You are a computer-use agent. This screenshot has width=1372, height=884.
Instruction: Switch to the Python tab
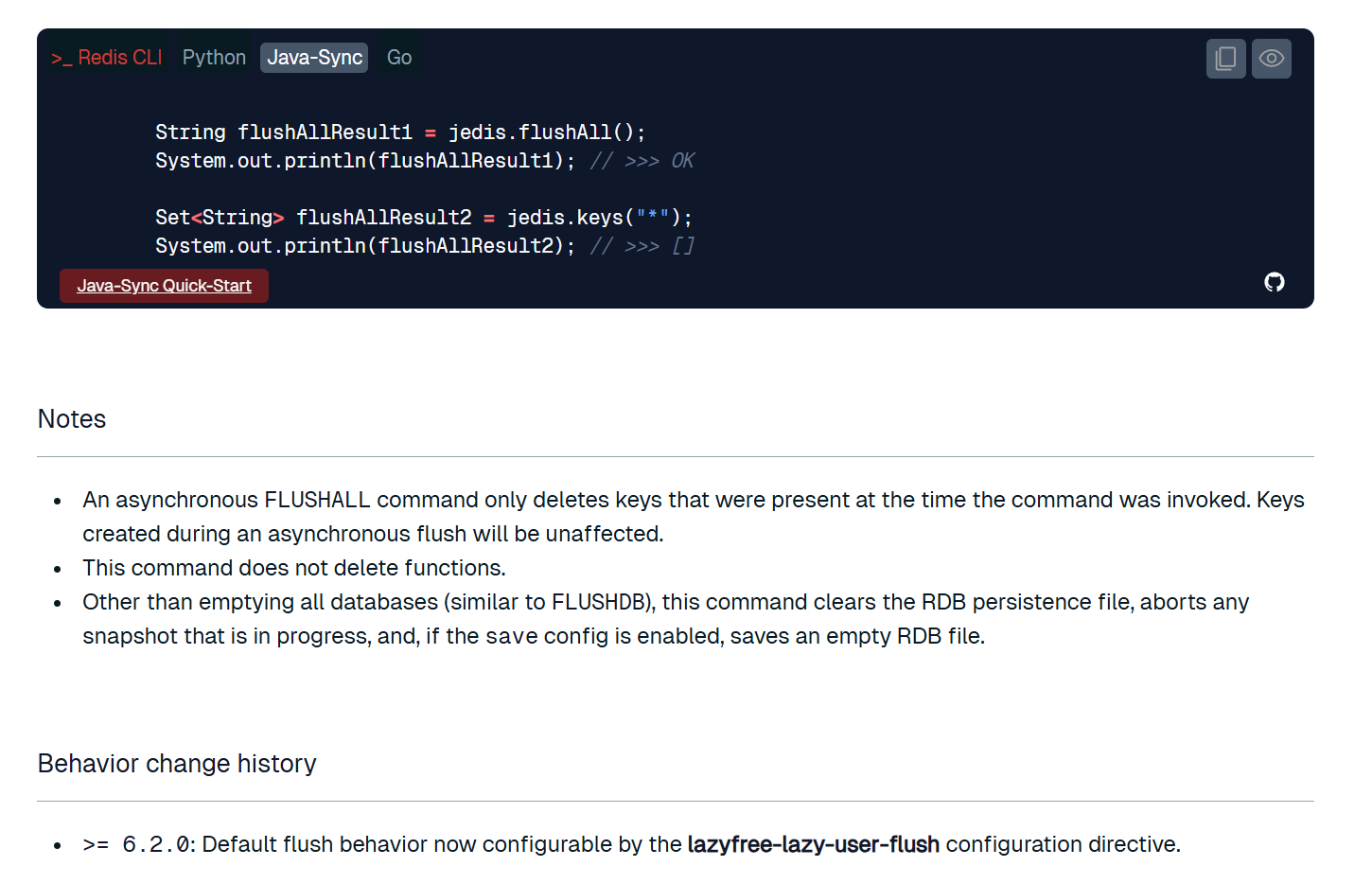pyautogui.click(x=214, y=58)
